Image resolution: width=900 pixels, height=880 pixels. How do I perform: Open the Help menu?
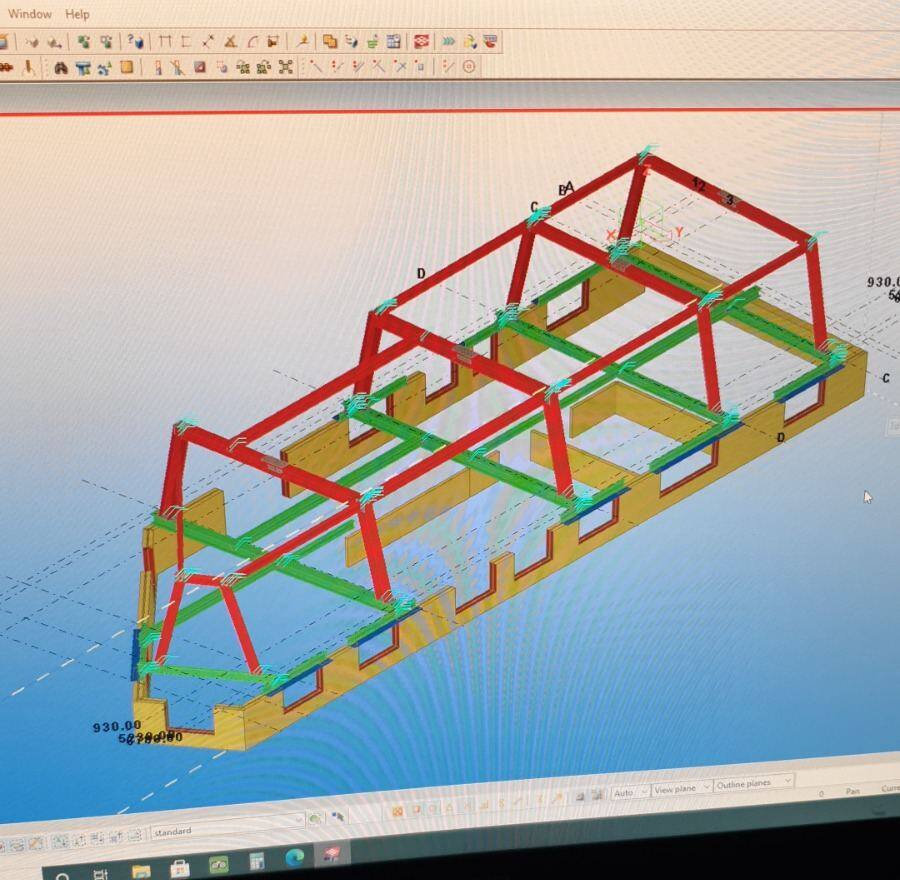coord(77,14)
